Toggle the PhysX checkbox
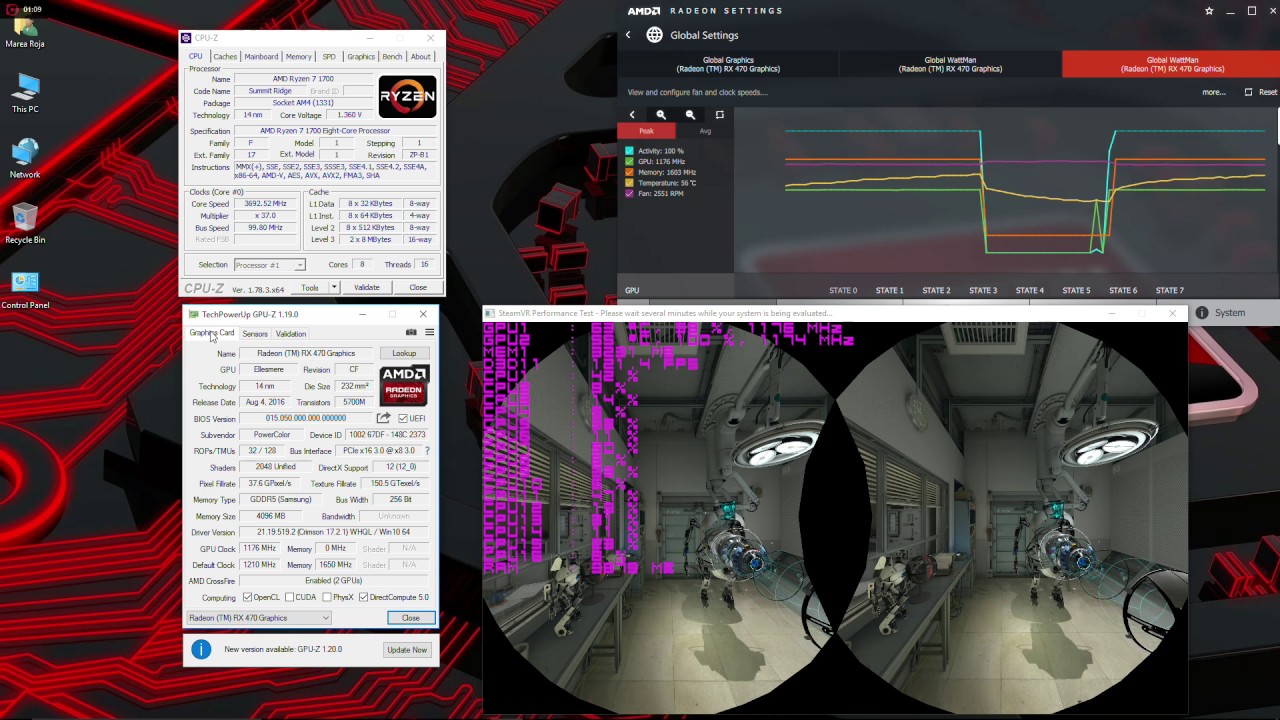Screen dimensions: 1280x720 click(x=327, y=597)
